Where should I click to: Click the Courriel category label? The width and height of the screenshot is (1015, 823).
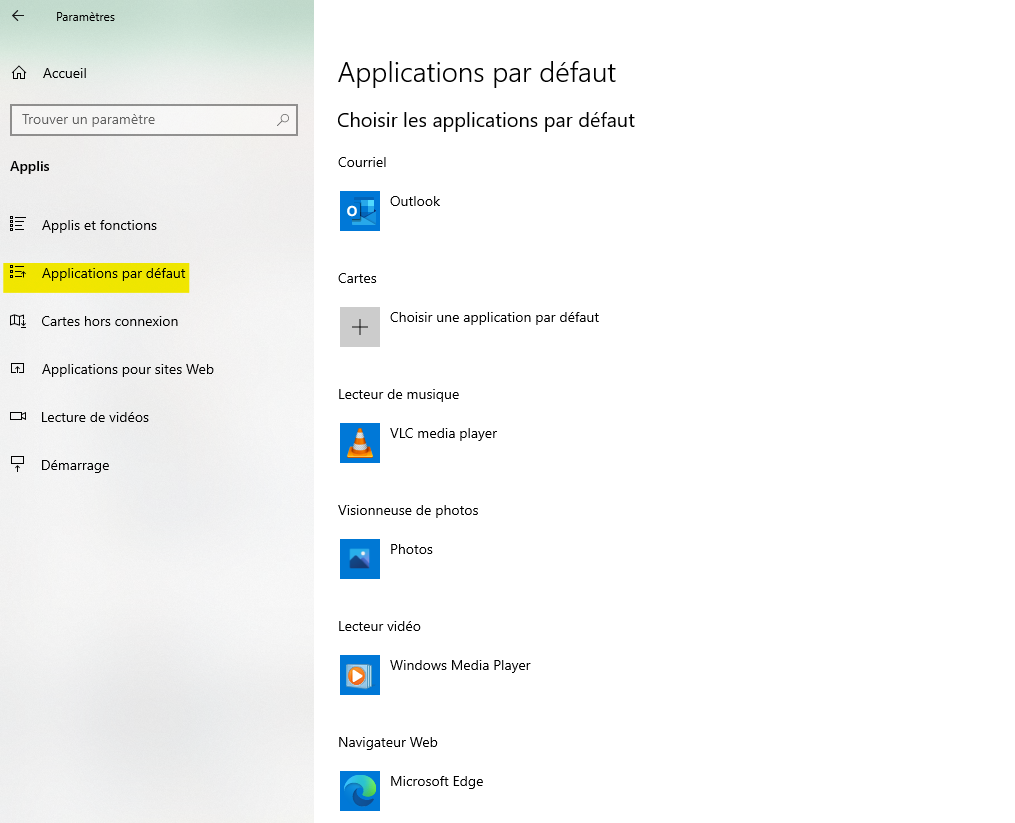tap(362, 163)
